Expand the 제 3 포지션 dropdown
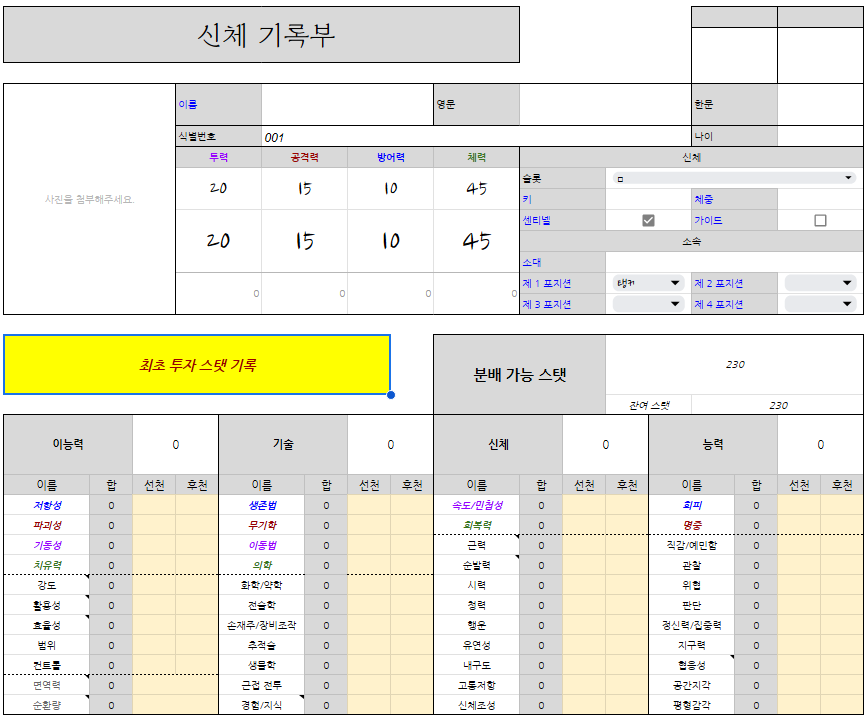 click(648, 304)
